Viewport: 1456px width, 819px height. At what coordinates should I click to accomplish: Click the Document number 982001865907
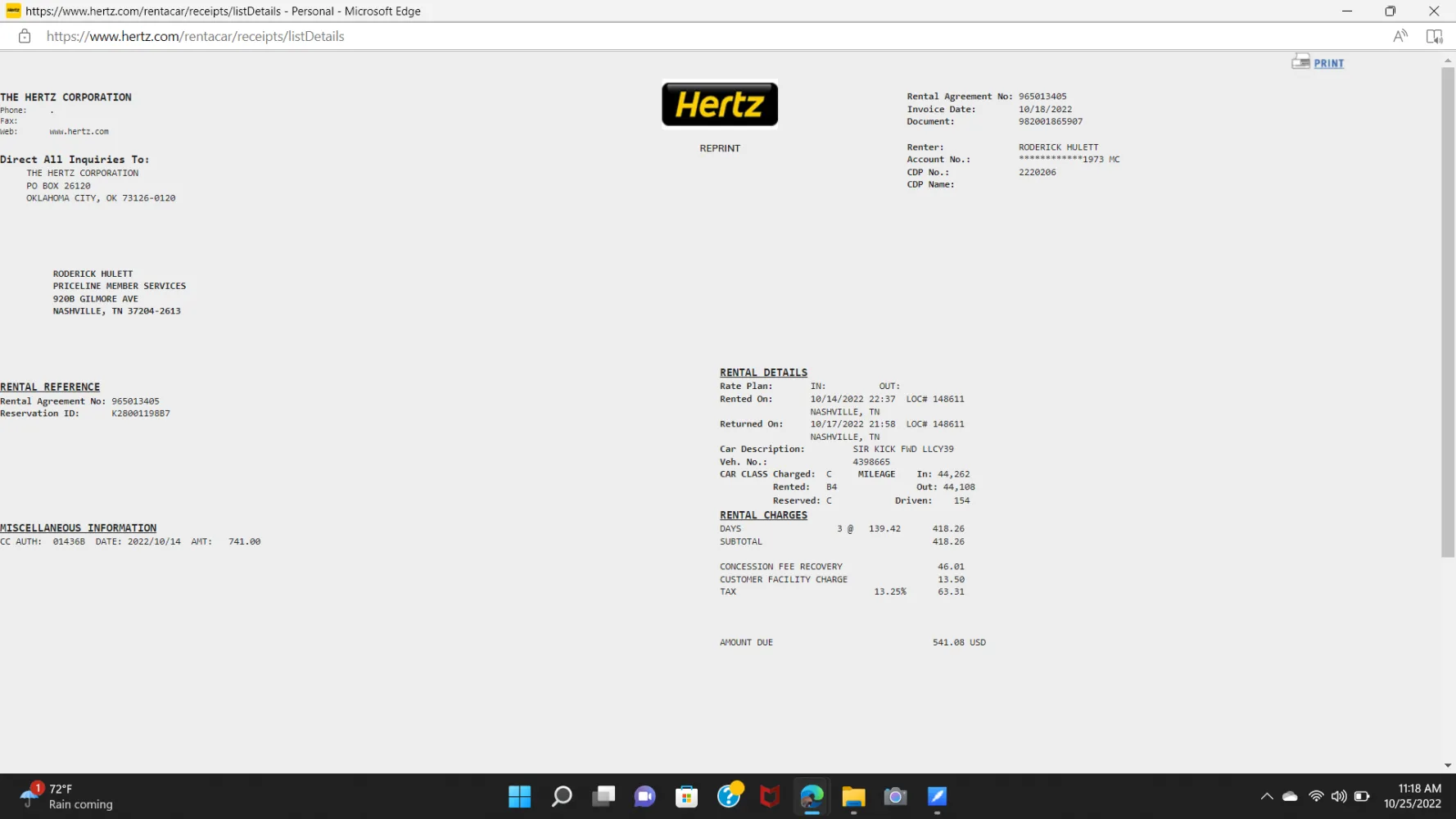tap(1051, 122)
